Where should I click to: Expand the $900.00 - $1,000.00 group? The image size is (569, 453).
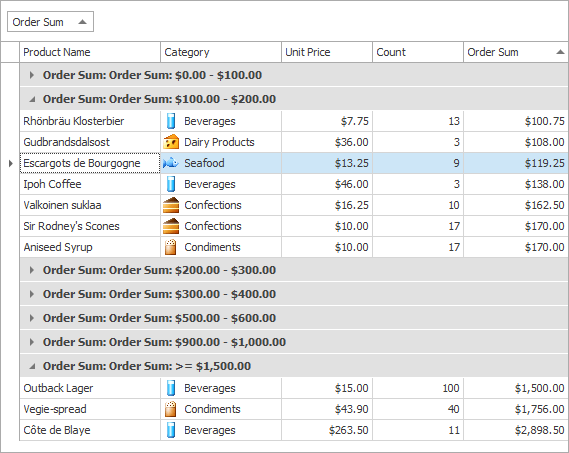click(x=32, y=342)
